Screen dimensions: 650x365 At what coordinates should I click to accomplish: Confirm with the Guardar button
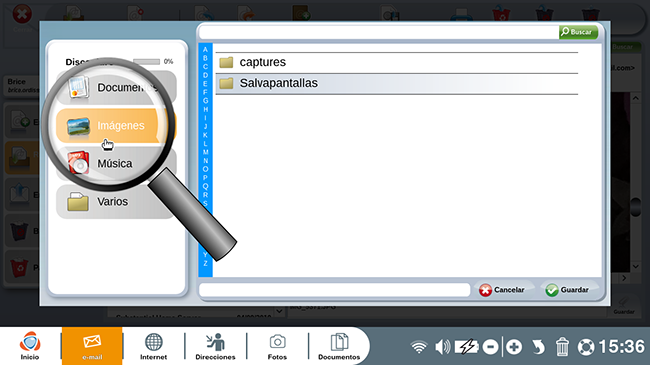pyautogui.click(x=568, y=290)
